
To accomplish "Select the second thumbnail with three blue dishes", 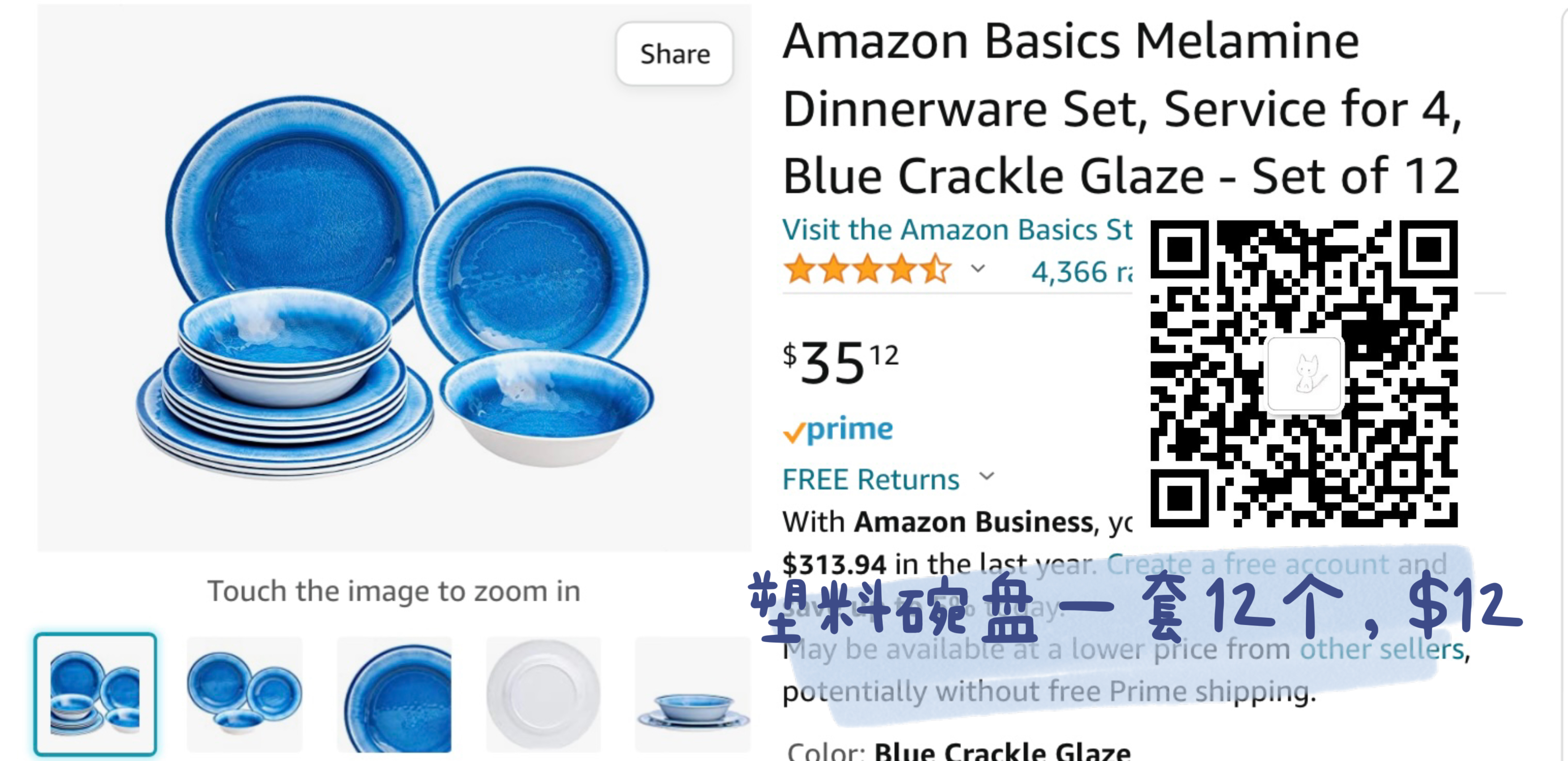I will pyautogui.click(x=244, y=694).
